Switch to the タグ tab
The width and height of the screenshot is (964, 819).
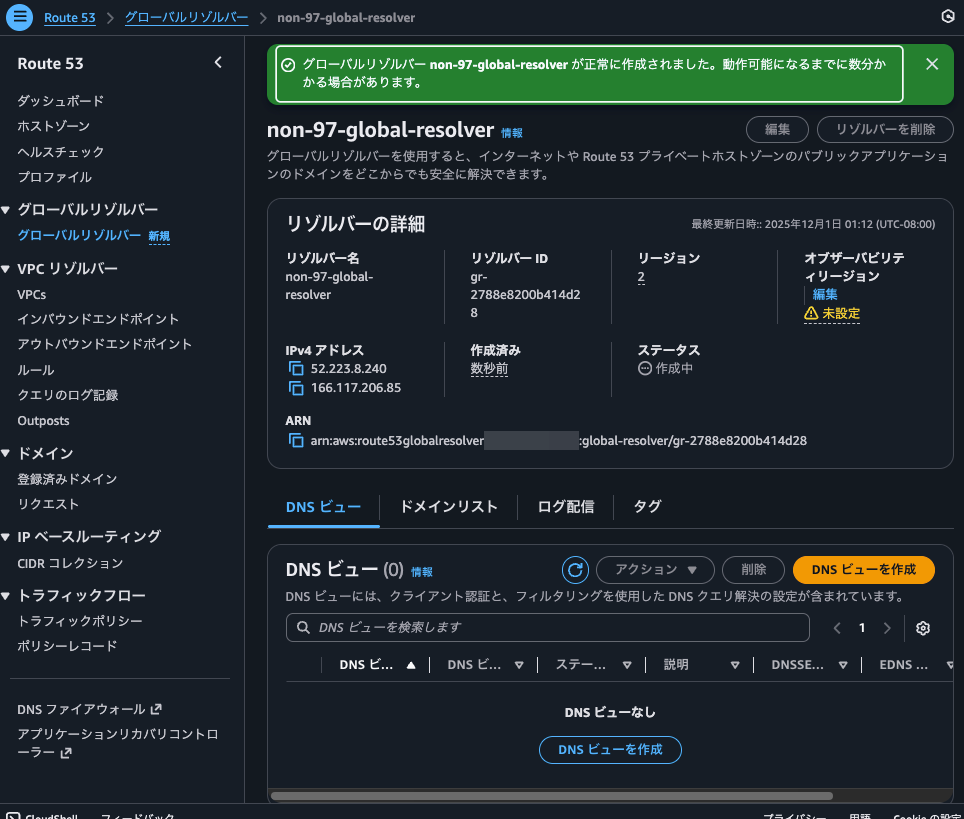(646, 507)
